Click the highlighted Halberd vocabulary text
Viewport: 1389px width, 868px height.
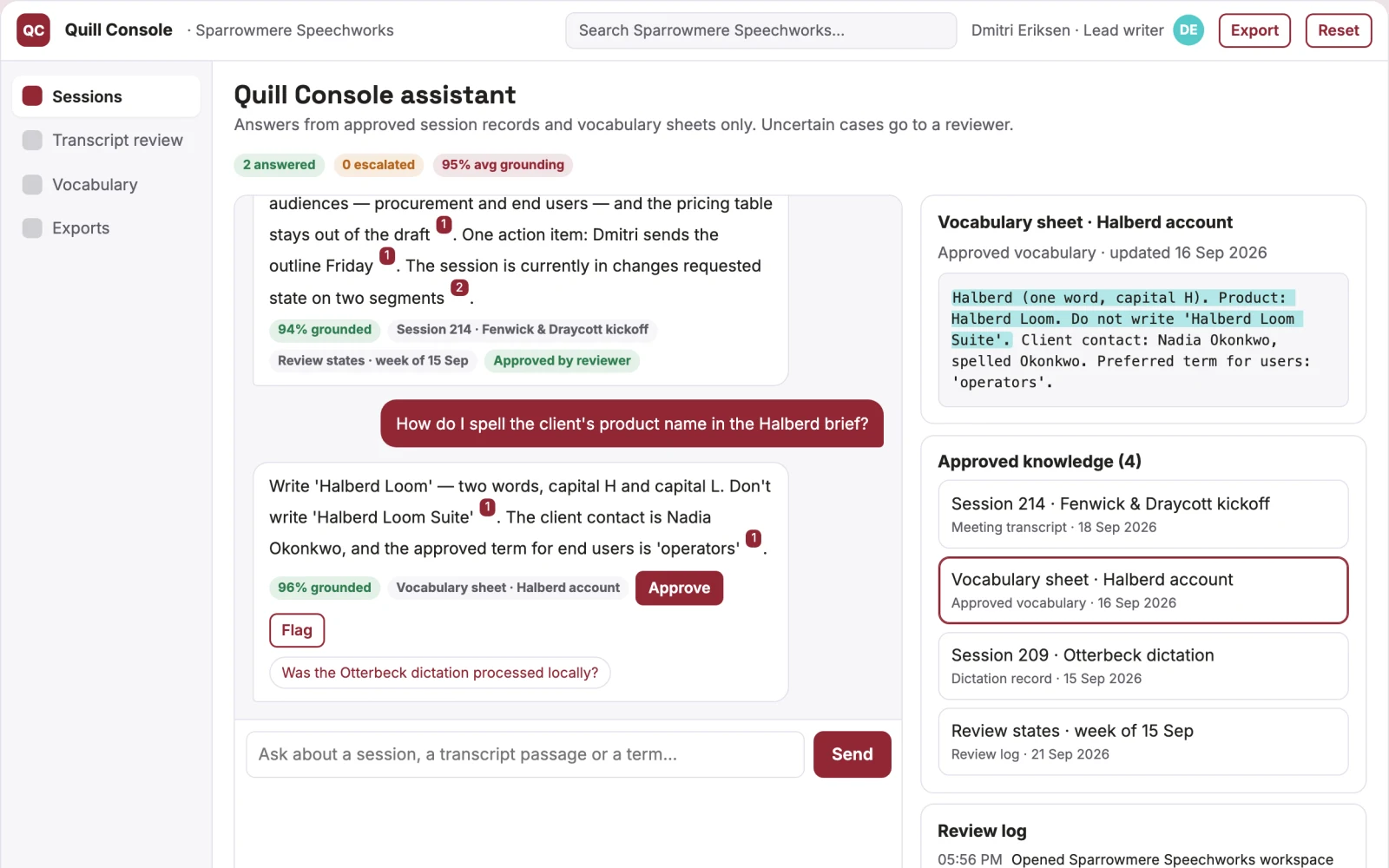[1126, 319]
